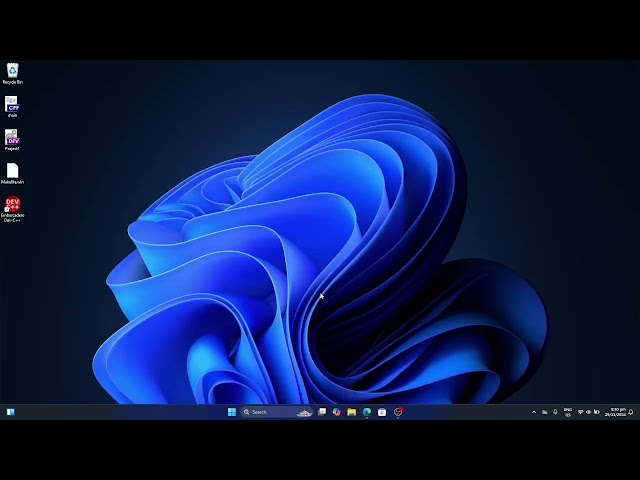Open File Explorer from the taskbar
Image resolution: width=640 pixels, height=480 pixels.
tap(352, 412)
